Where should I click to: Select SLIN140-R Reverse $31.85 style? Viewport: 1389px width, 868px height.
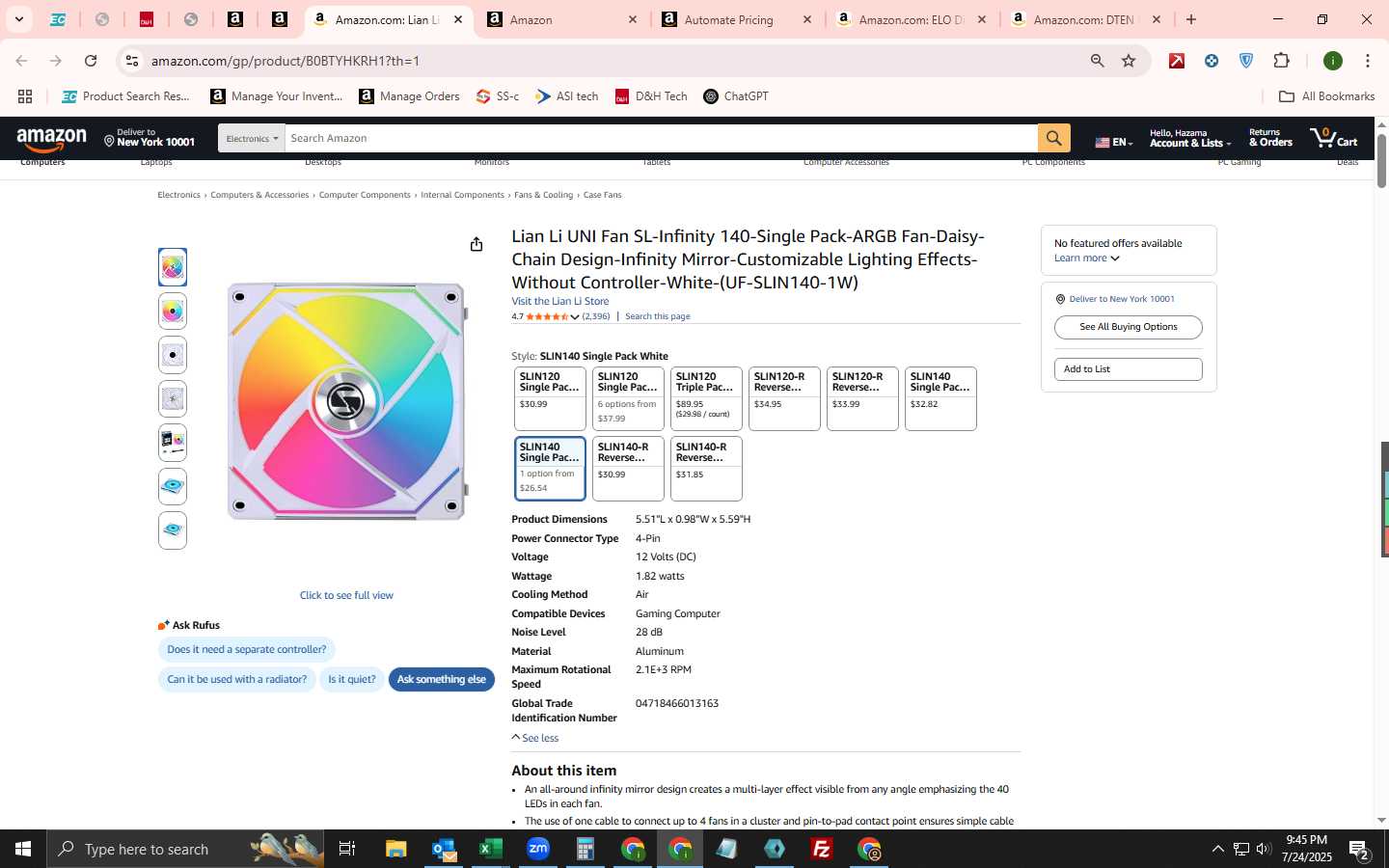[x=706, y=469]
